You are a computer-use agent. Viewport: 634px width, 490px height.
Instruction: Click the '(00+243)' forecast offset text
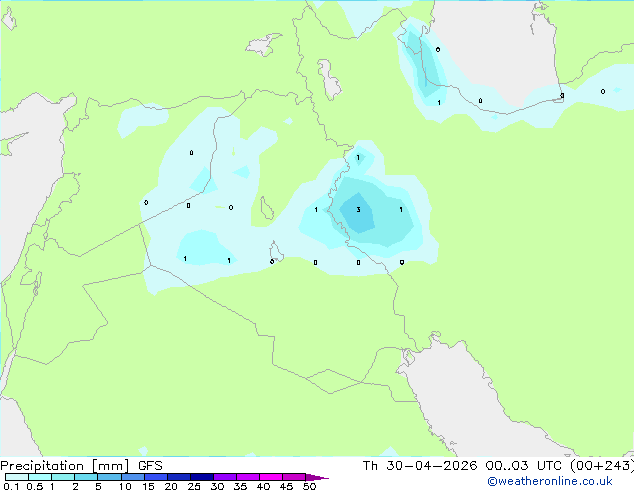coord(602,466)
